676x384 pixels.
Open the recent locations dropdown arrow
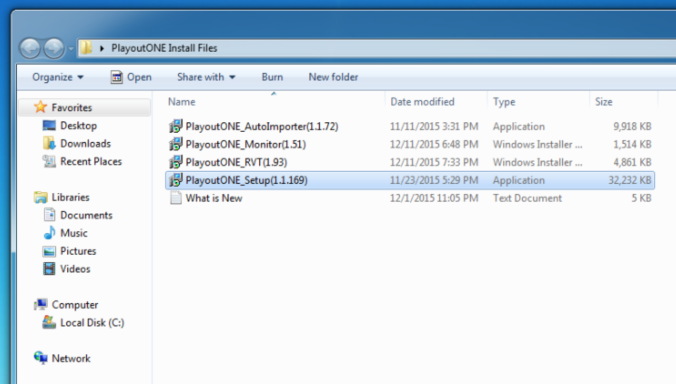[x=71, y=48]
